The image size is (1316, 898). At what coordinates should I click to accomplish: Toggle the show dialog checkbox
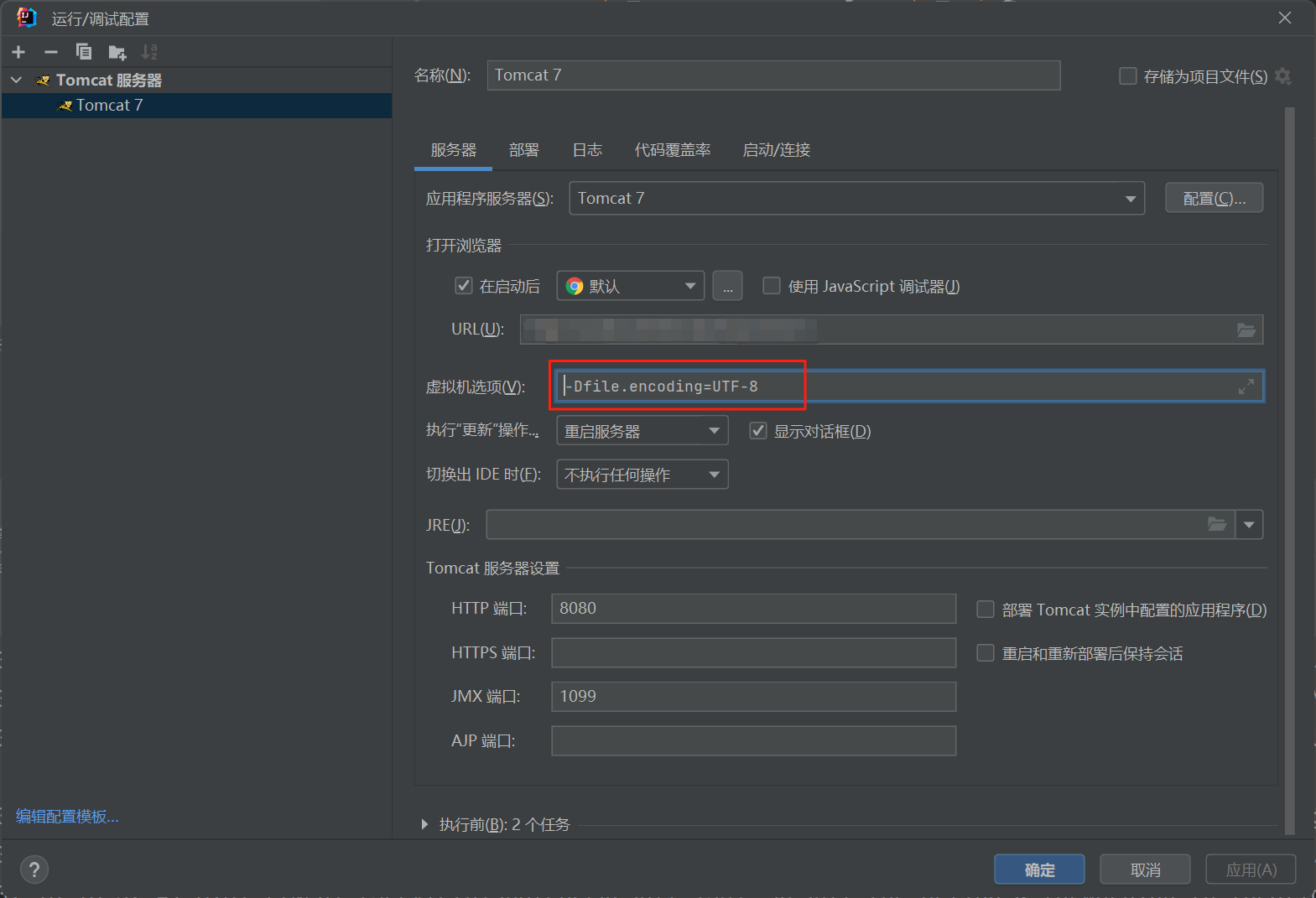point(758,431)
